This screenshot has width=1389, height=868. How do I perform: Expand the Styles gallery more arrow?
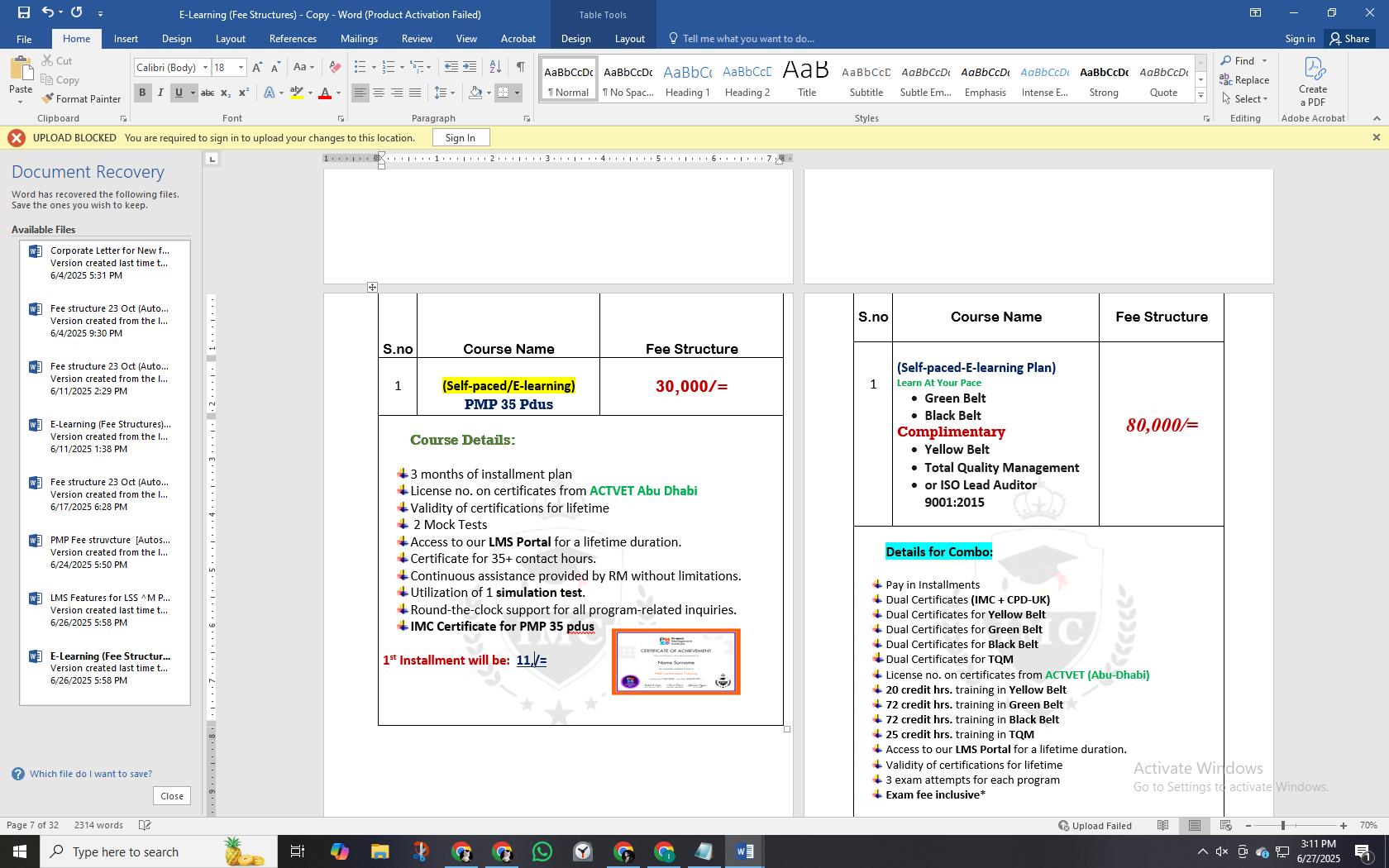(1200, 97)
